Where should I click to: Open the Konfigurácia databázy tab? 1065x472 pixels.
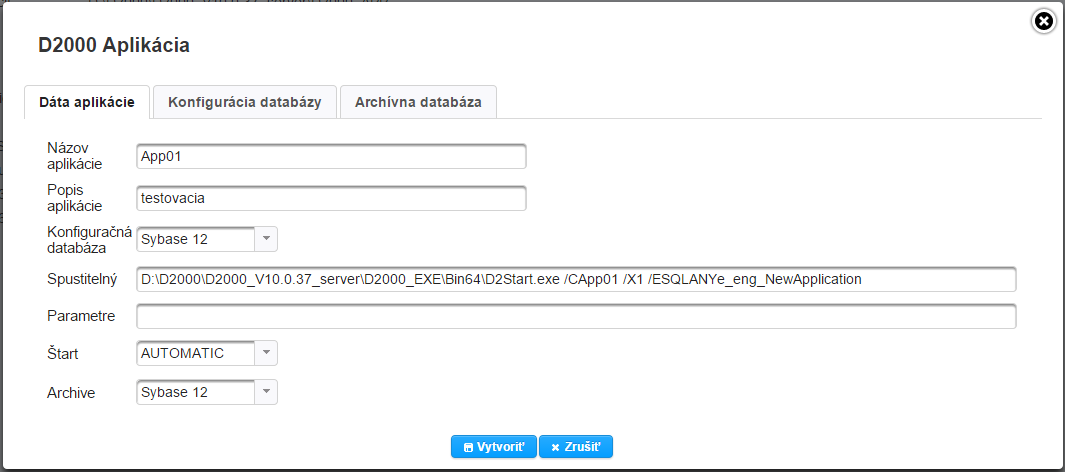[x=245, y=102]
